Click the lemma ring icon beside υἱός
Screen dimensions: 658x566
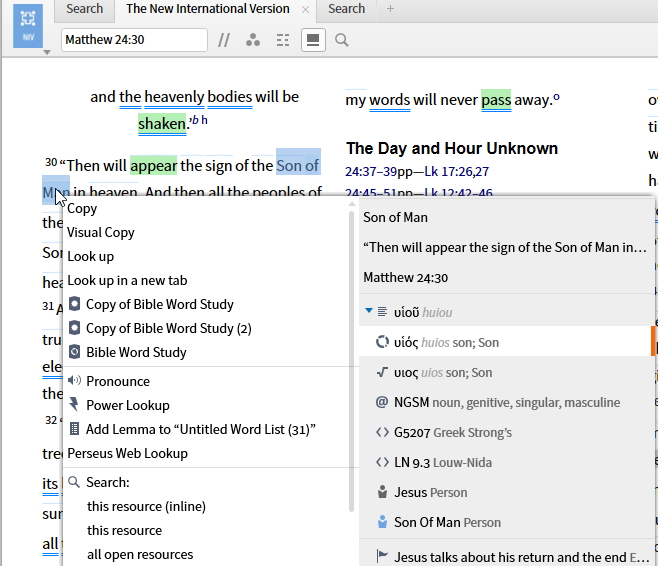[x=382, y=342]
